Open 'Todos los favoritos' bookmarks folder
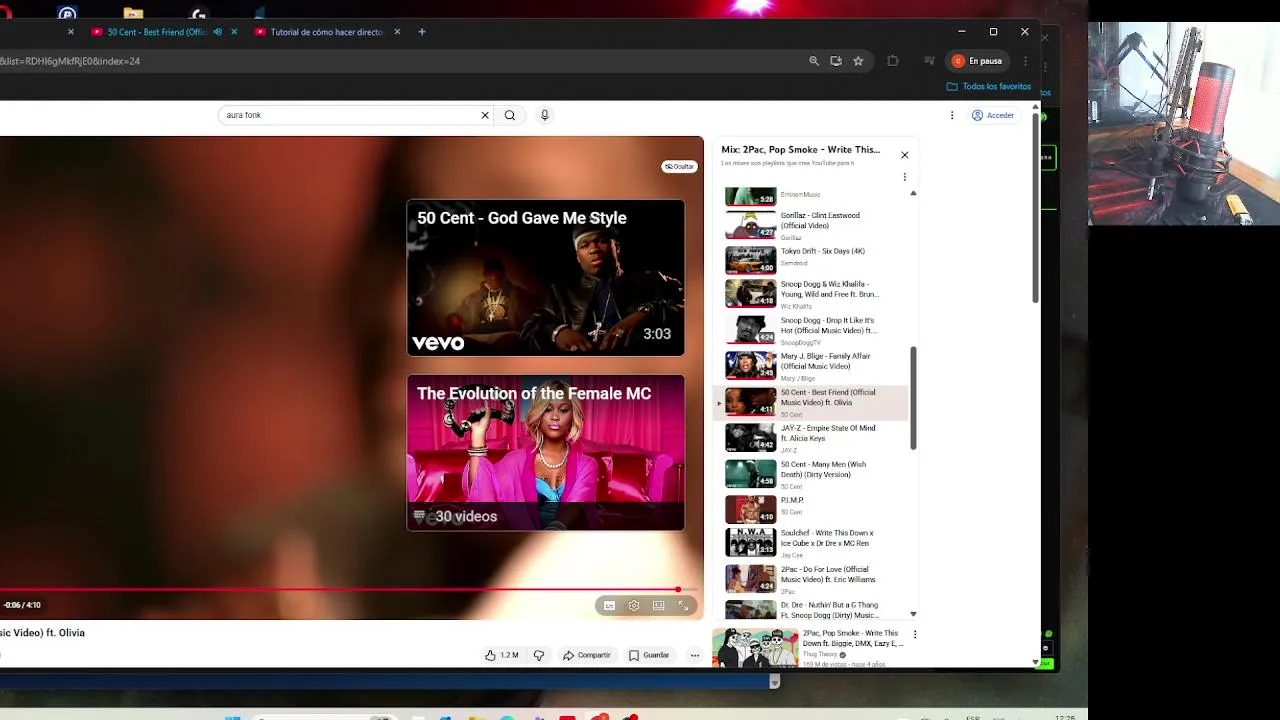The image size is (1280, 720). point(989,87)
